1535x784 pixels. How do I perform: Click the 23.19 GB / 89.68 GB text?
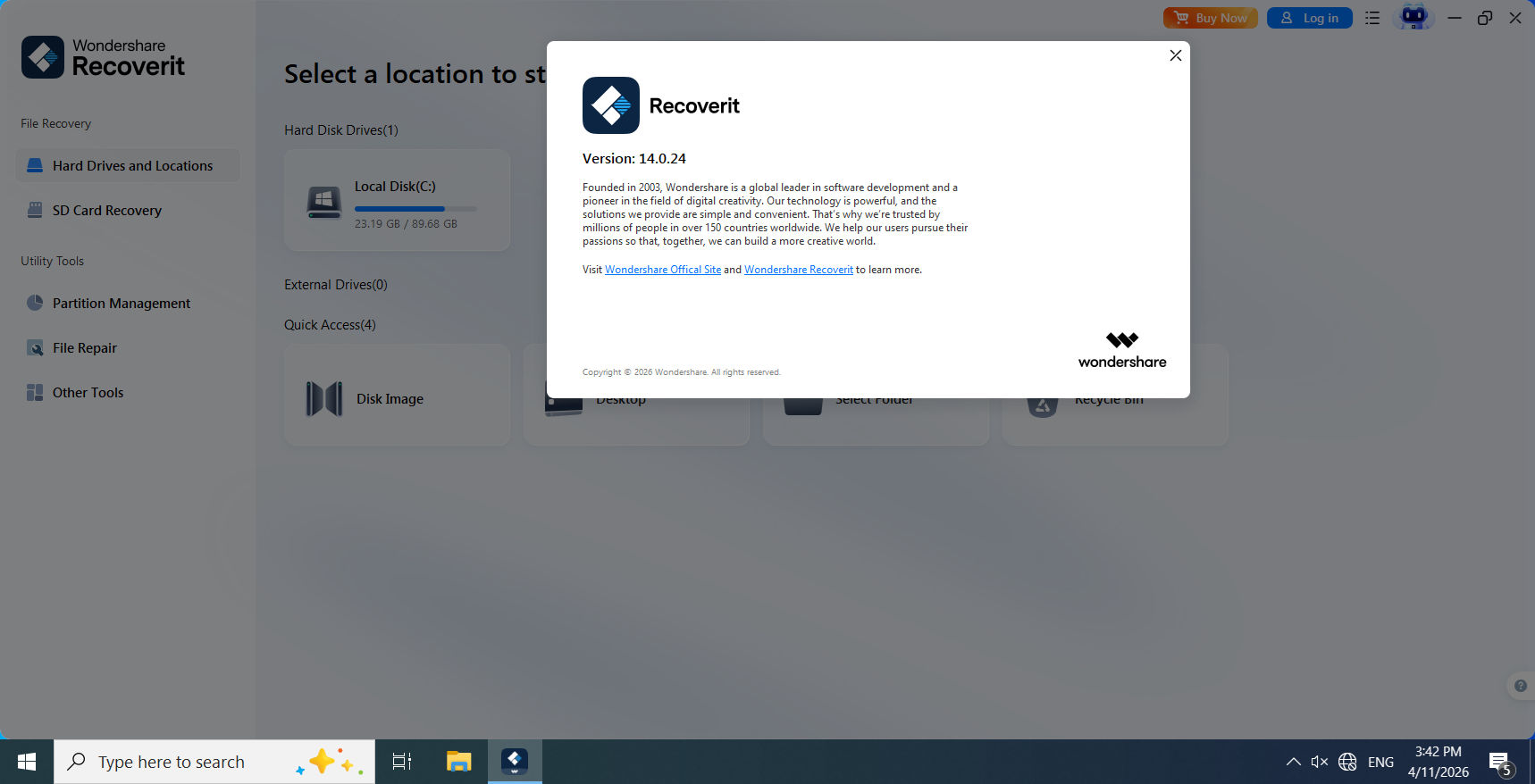tap(406, 224)
